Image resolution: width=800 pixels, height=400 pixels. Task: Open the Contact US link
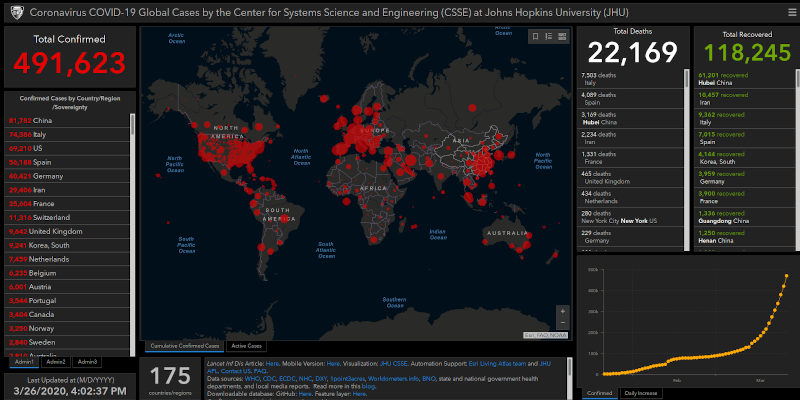236,371
